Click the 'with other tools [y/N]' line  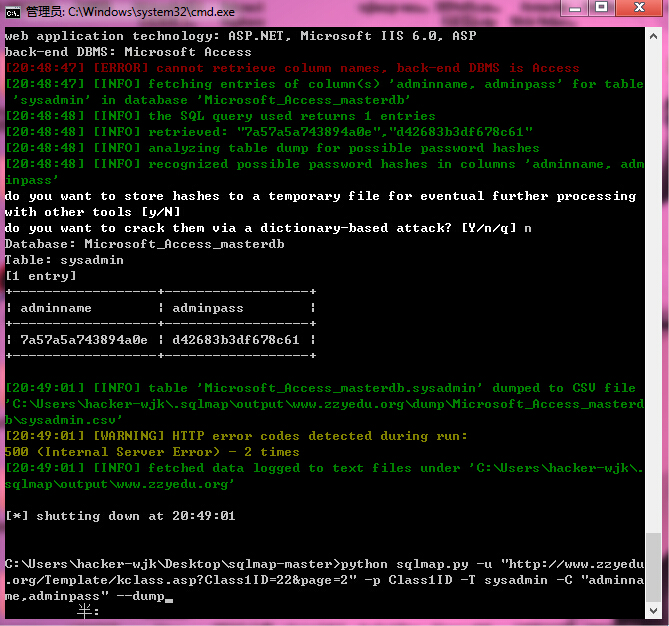[93, 212]
